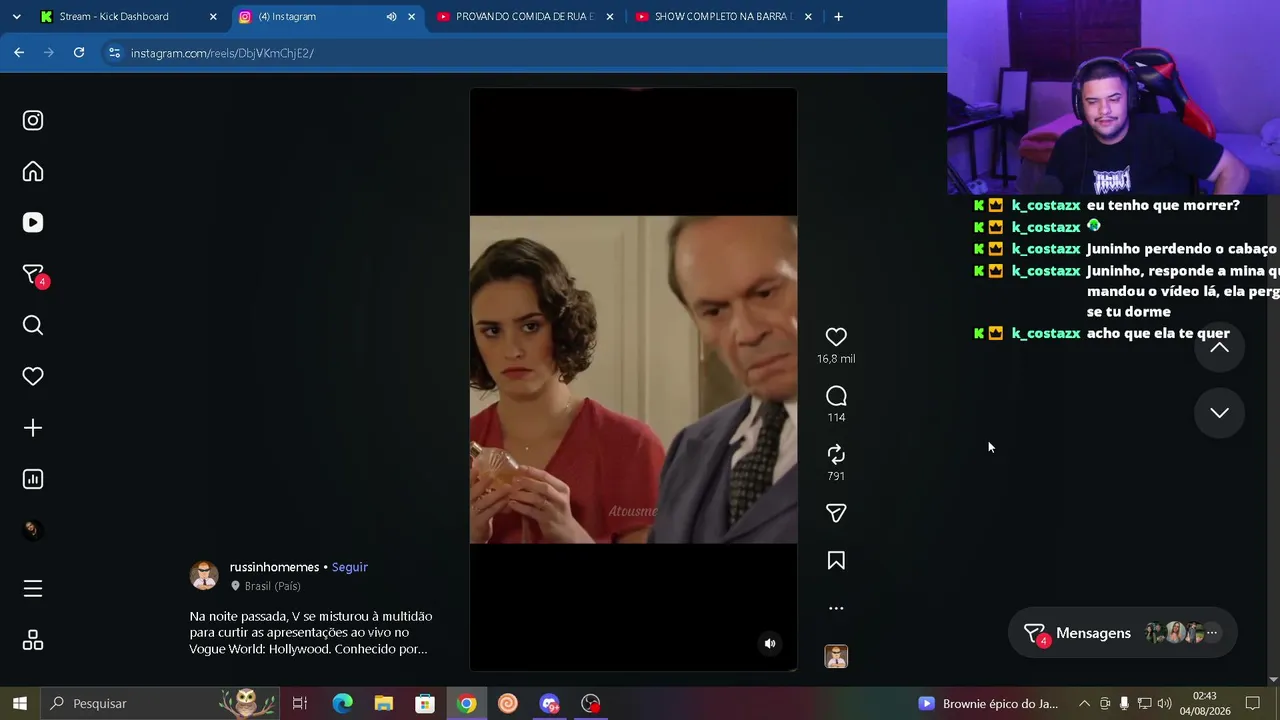Image resolution: width=1280 pixels, height=720 pixels.
Task: Open the Reels section icon
Action: tap(33, 223)
